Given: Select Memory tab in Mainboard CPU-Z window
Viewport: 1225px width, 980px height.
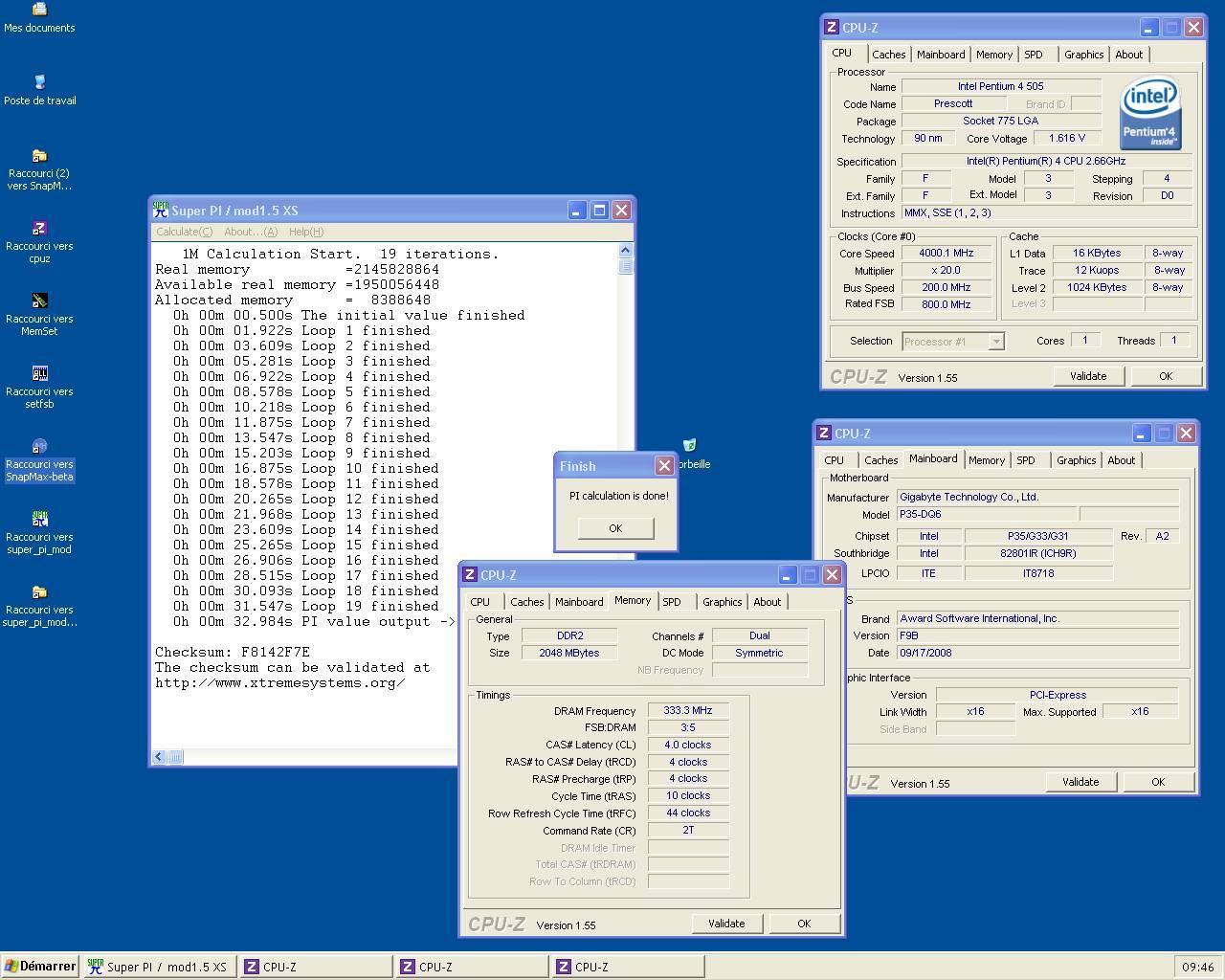Looking at the screenshot, I should (x=987, y=460).
